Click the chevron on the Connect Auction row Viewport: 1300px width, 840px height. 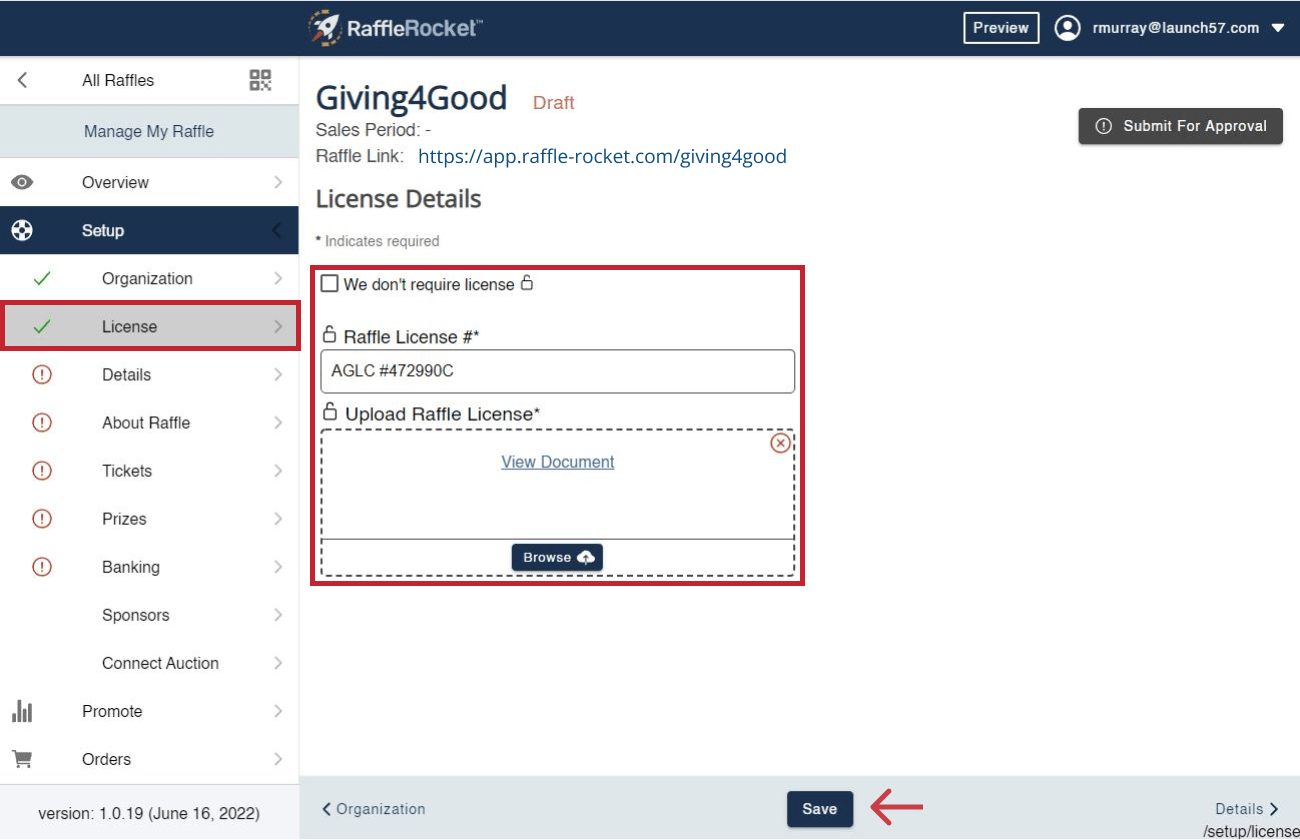point(278,663)
